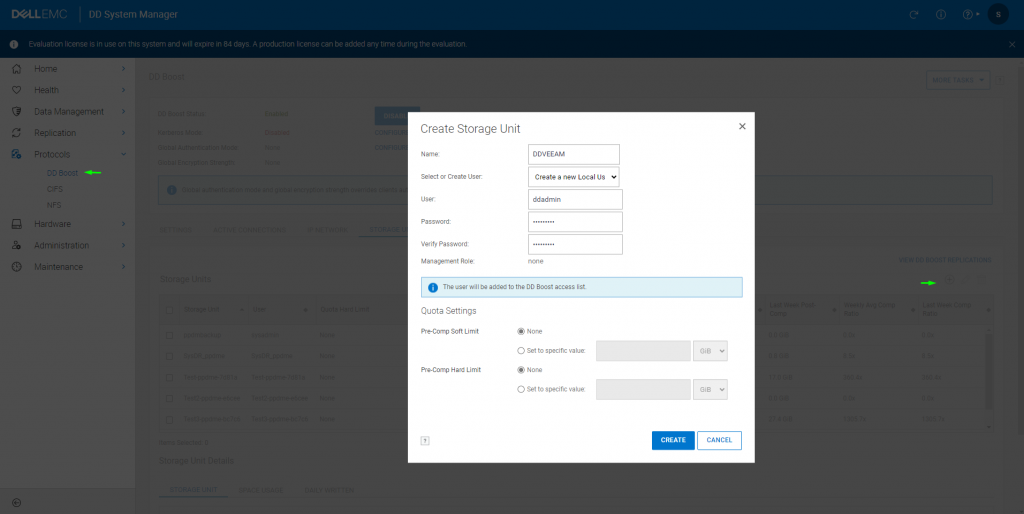Click the small help icon in dialog footer
This screenshot has height=514, width=1024.
pos(425,440)
